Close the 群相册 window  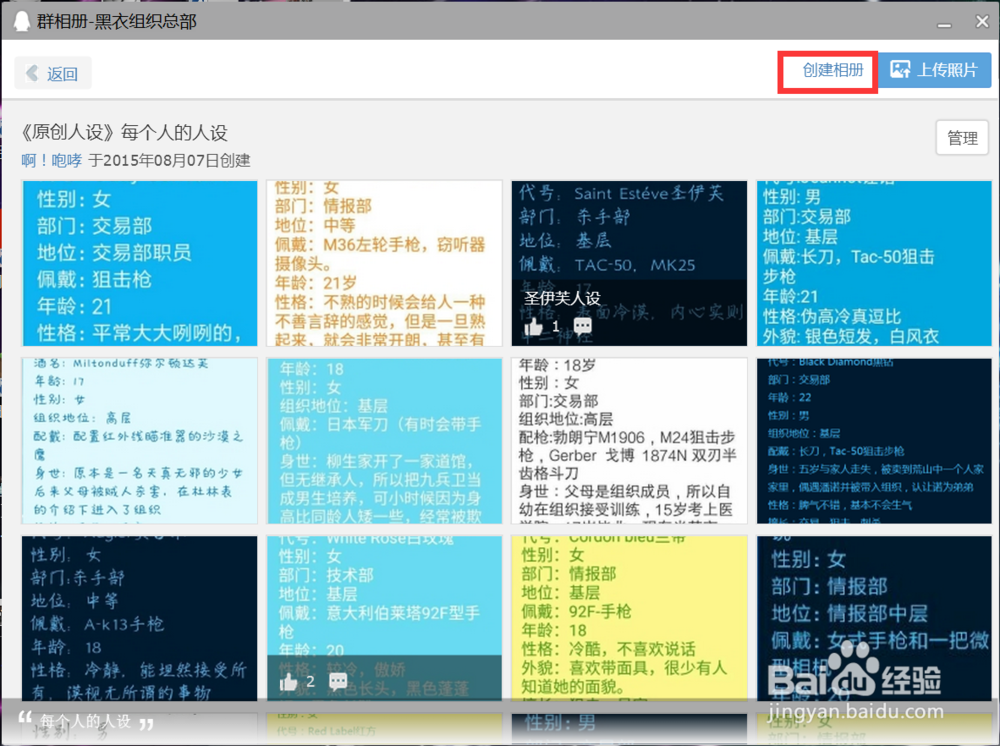click(x=982, y=22)
